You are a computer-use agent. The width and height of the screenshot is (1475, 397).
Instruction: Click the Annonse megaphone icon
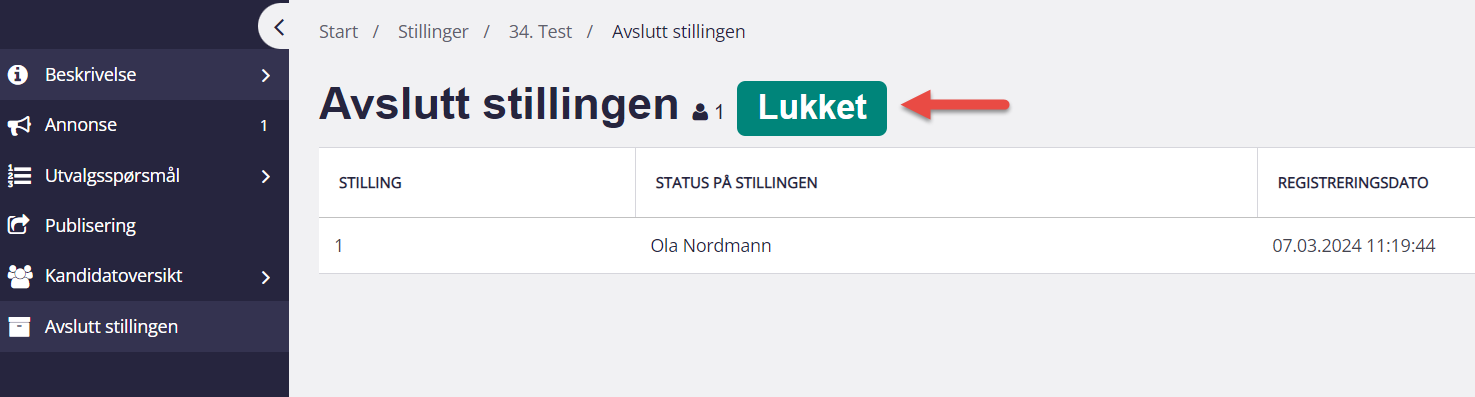(x=18, y=126)
